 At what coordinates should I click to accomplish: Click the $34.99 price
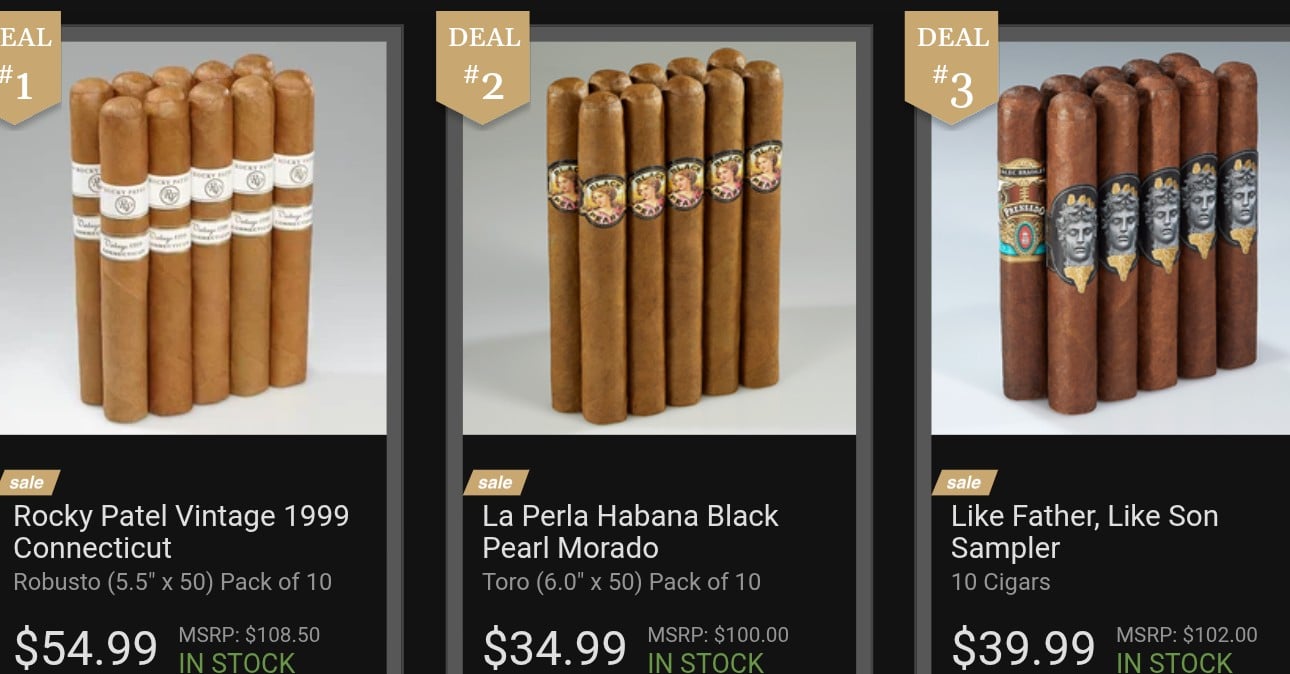tap(555, 648)
